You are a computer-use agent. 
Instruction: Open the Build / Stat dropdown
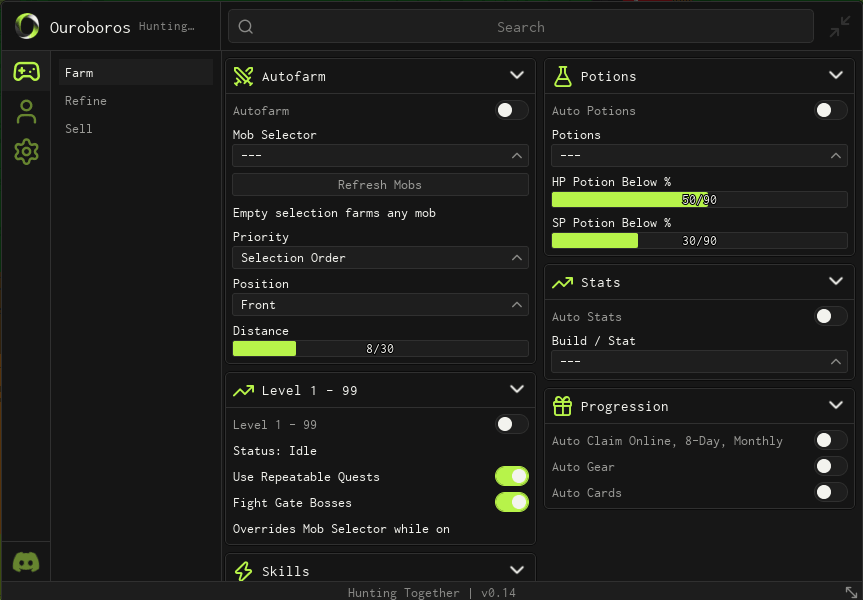point(700,362)
